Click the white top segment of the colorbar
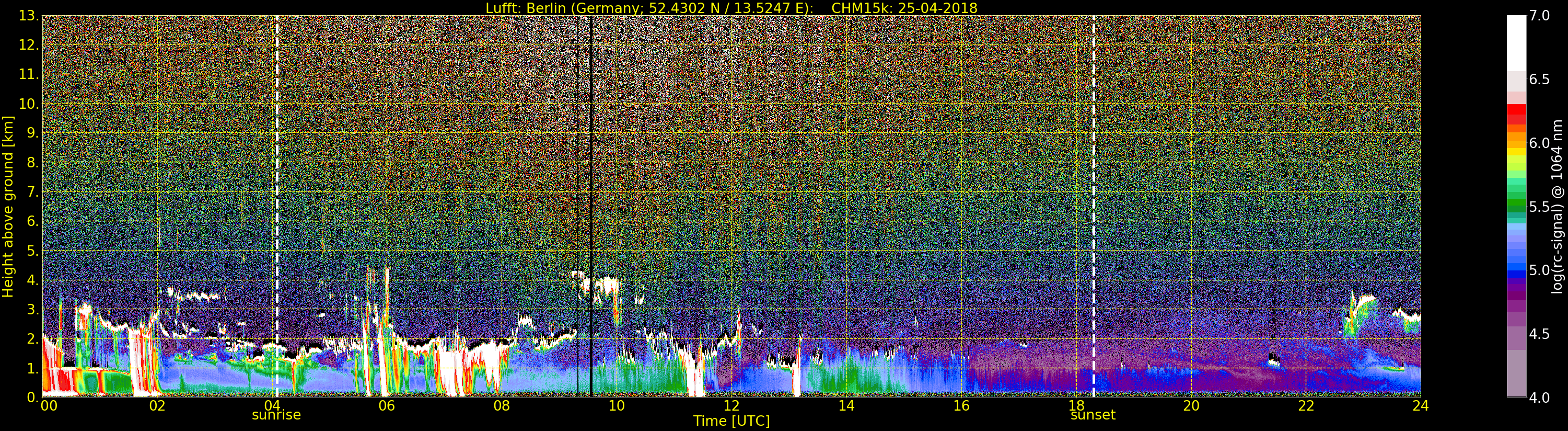1568x431 pixels. (x=1516, y=43)
